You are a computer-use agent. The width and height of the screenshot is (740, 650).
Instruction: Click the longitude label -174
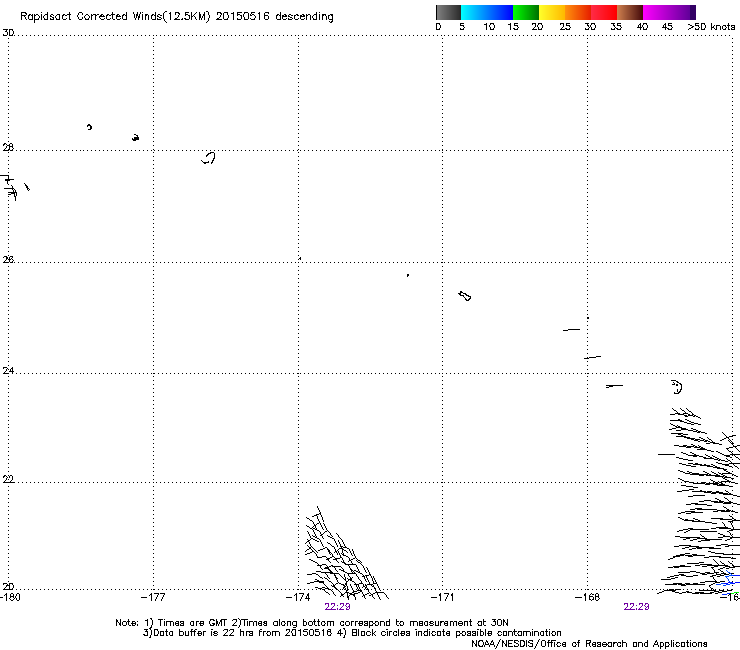tap(298, 597)
